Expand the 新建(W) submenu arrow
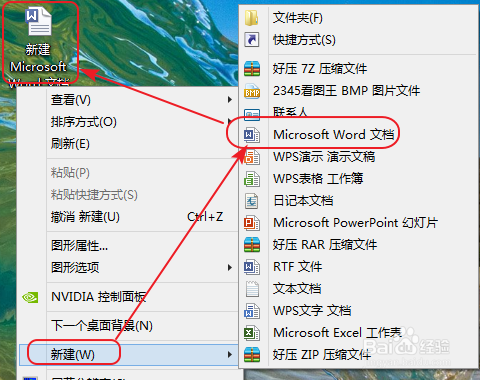 (229, 354)
